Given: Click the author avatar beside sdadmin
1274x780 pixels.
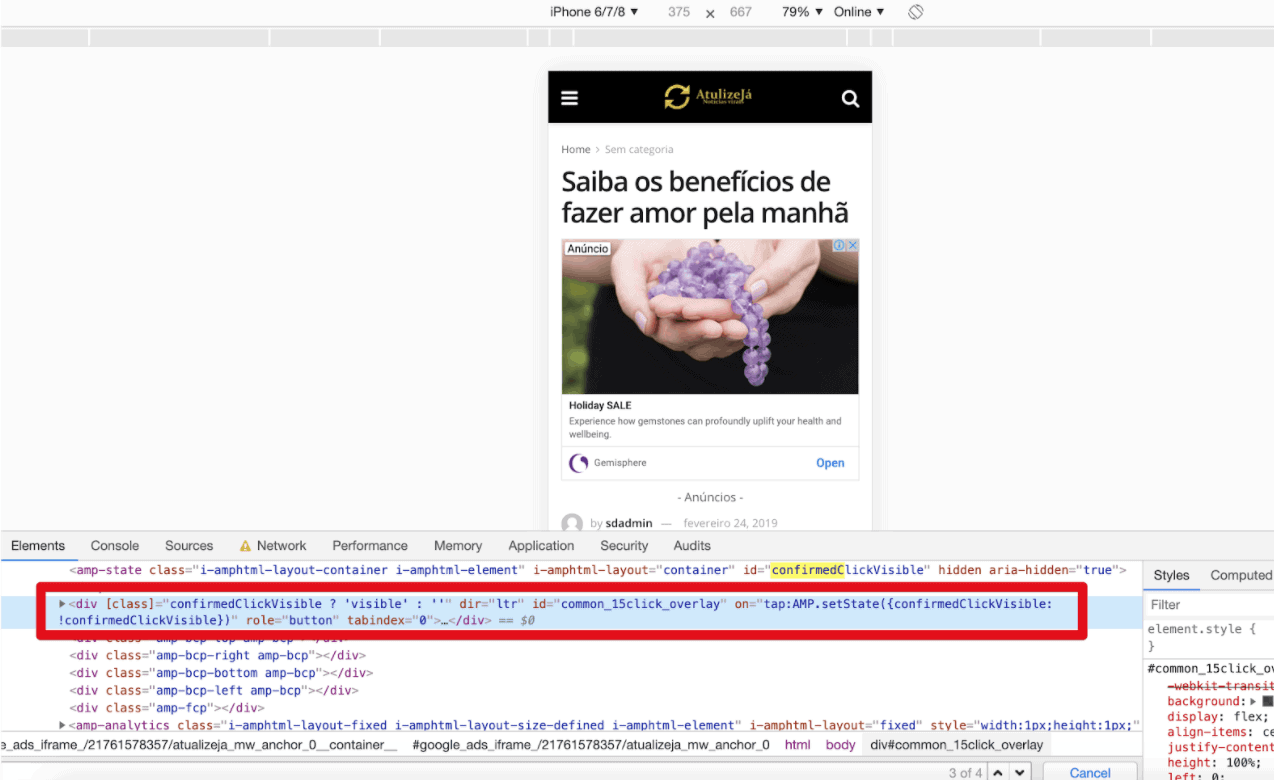Looking at the screenshot, I should tap(572, 523).
